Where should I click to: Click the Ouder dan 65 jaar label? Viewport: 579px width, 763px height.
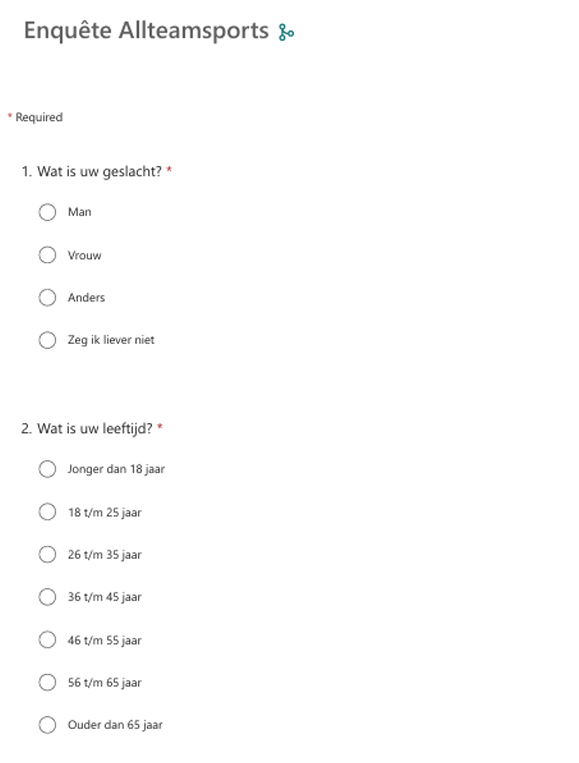click(115, 725)
